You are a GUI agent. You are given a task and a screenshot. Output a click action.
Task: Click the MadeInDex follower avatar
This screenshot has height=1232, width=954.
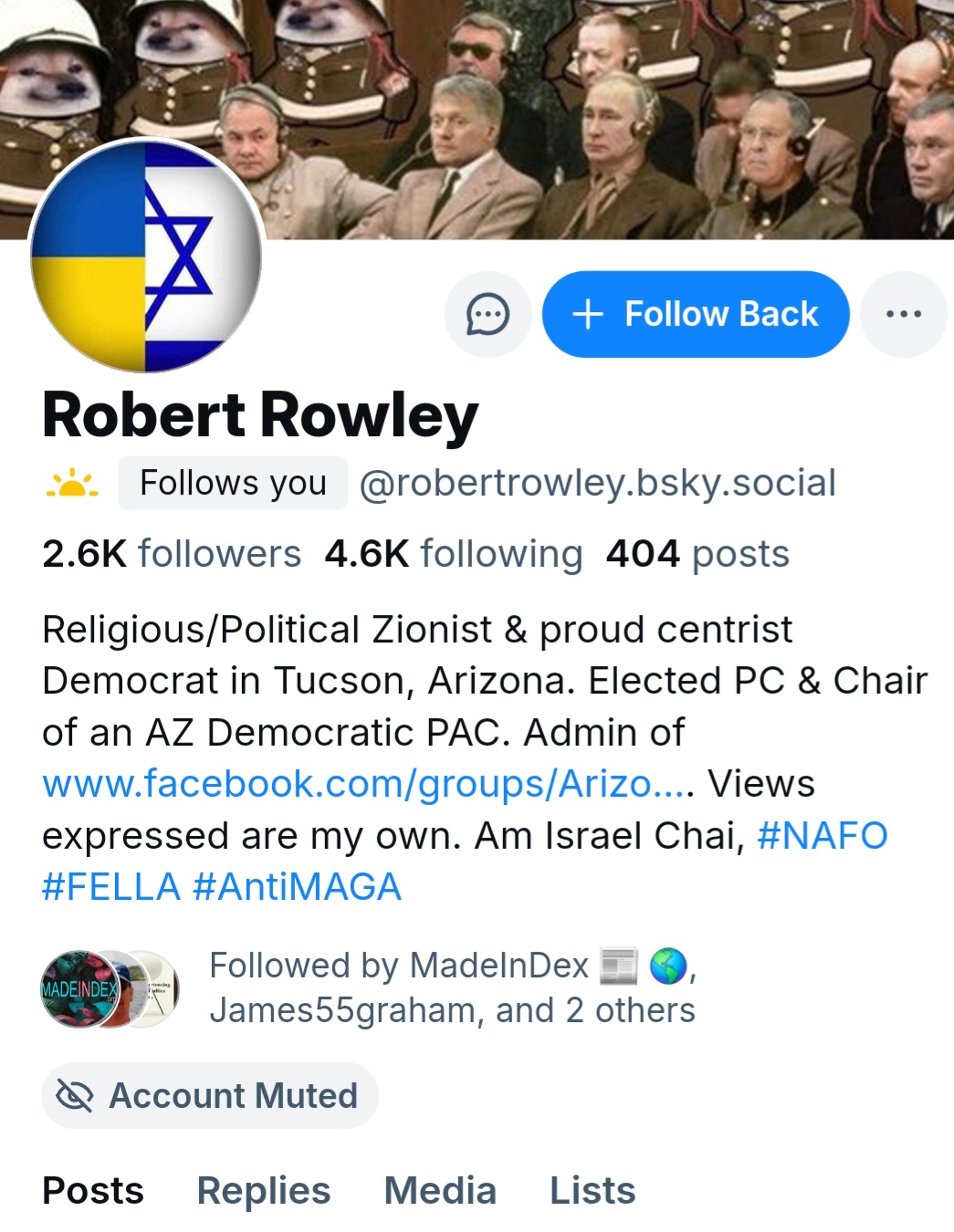(79, 988)
